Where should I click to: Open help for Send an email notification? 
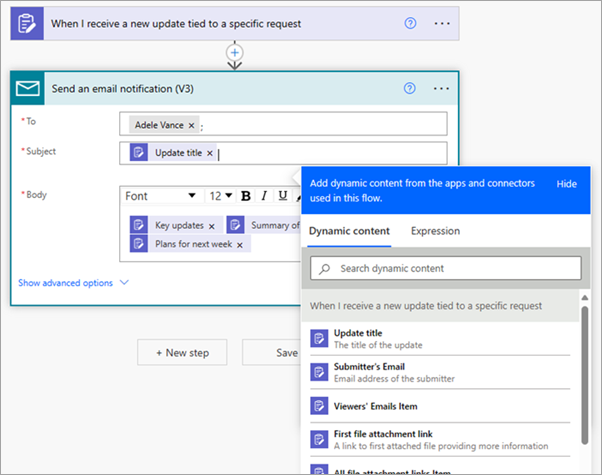[409, 88]
